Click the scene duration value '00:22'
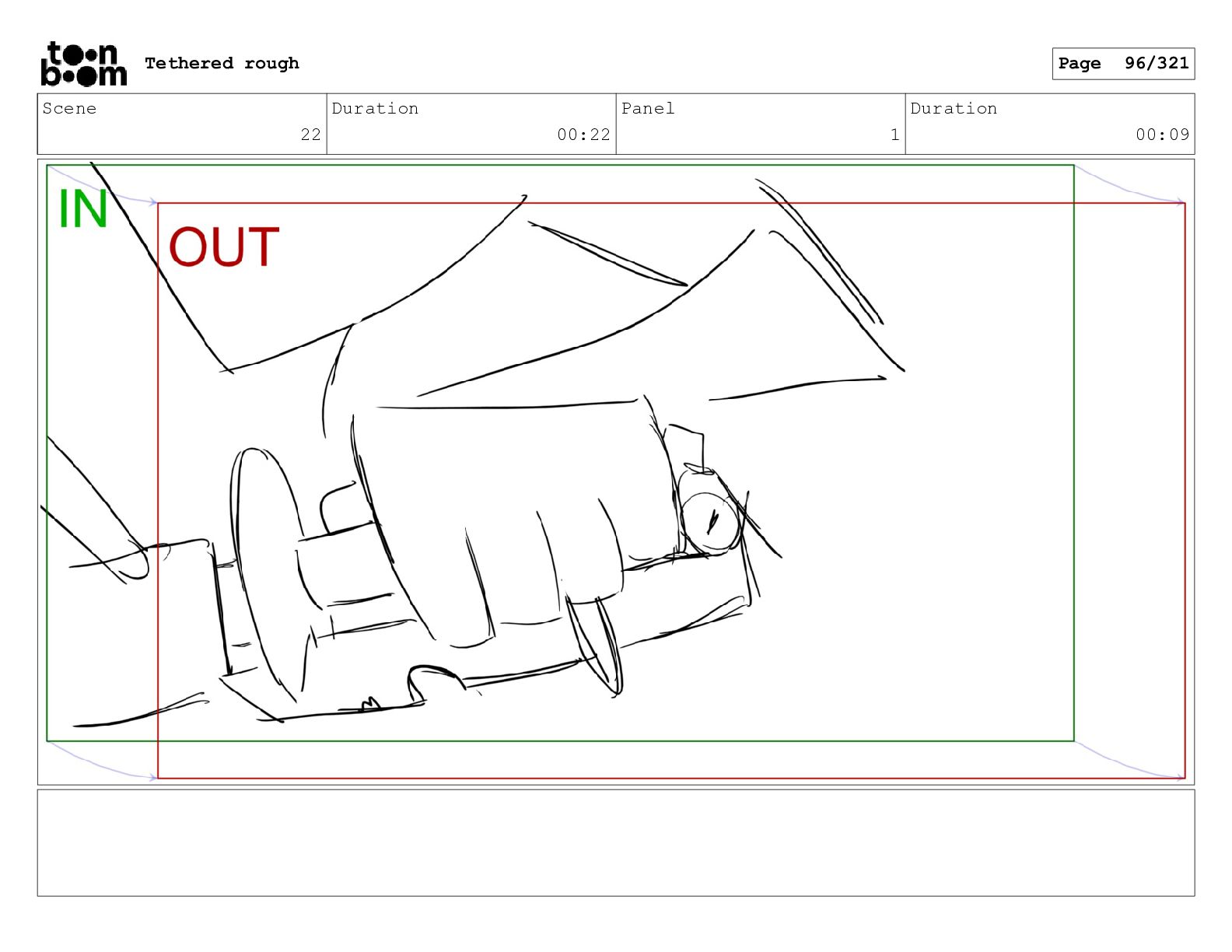1232x952 pixels. 583,135
